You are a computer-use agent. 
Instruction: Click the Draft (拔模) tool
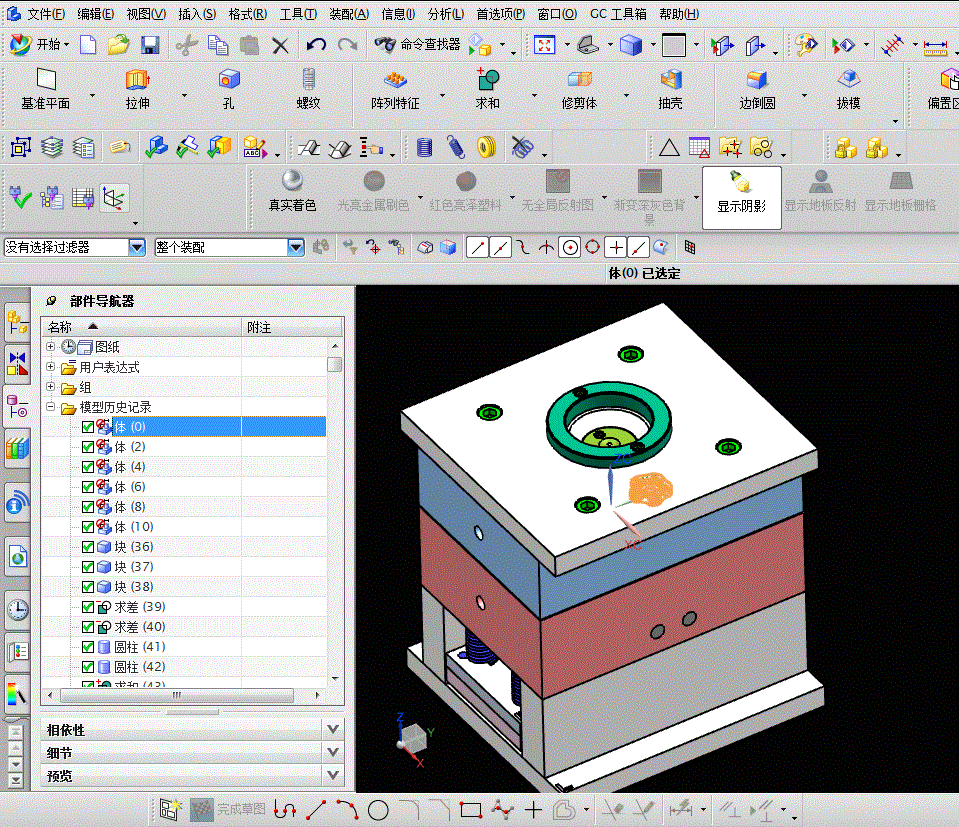[848, 90]
